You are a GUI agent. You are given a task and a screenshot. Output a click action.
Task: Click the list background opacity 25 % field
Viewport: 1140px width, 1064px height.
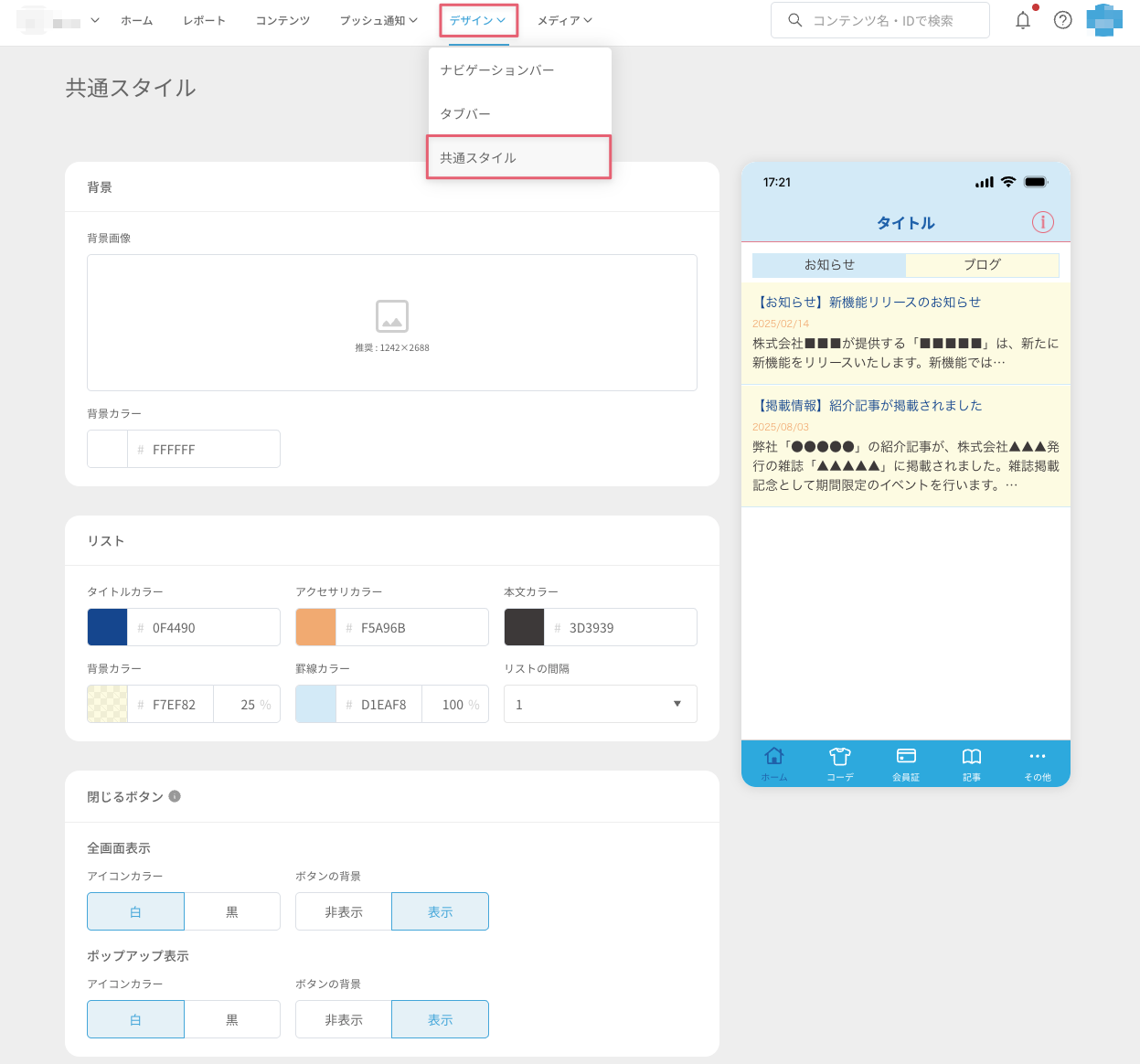(247, 704)
